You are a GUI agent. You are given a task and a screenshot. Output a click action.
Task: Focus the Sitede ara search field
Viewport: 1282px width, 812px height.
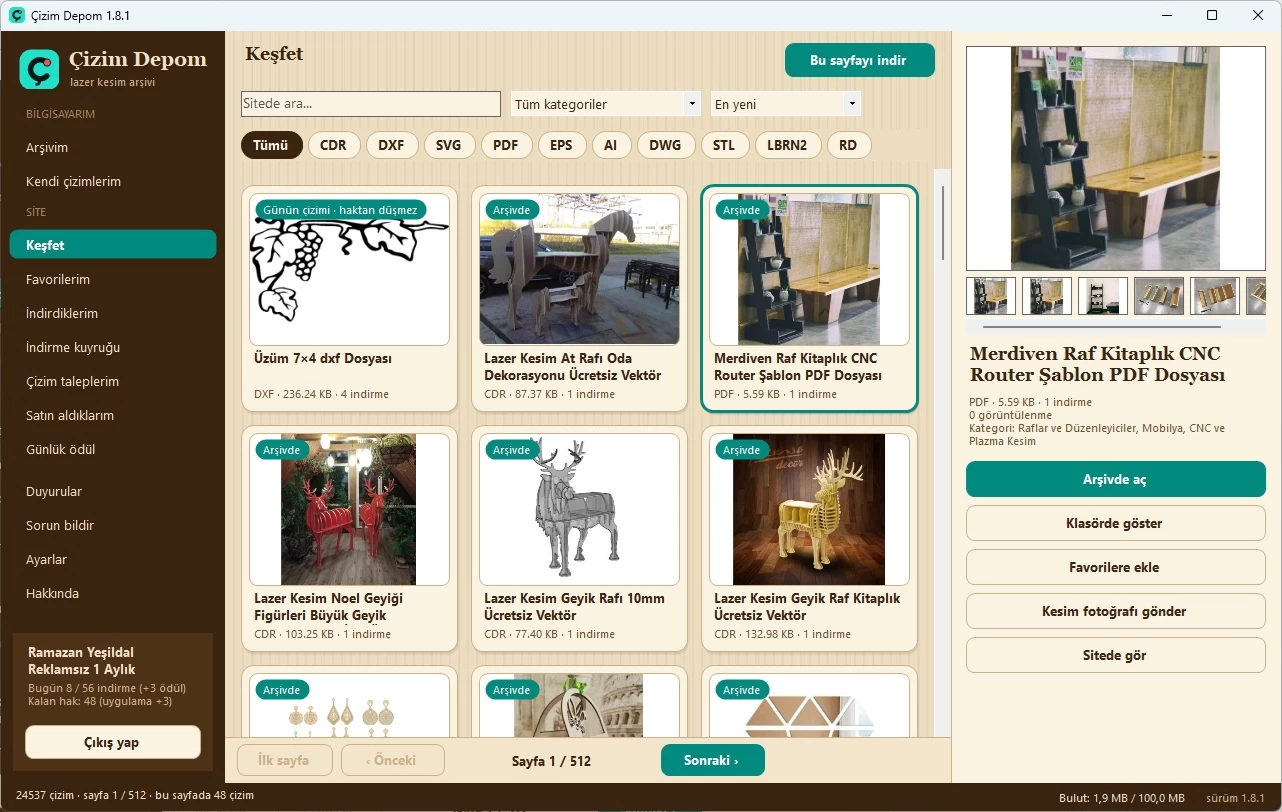[371, 104]
